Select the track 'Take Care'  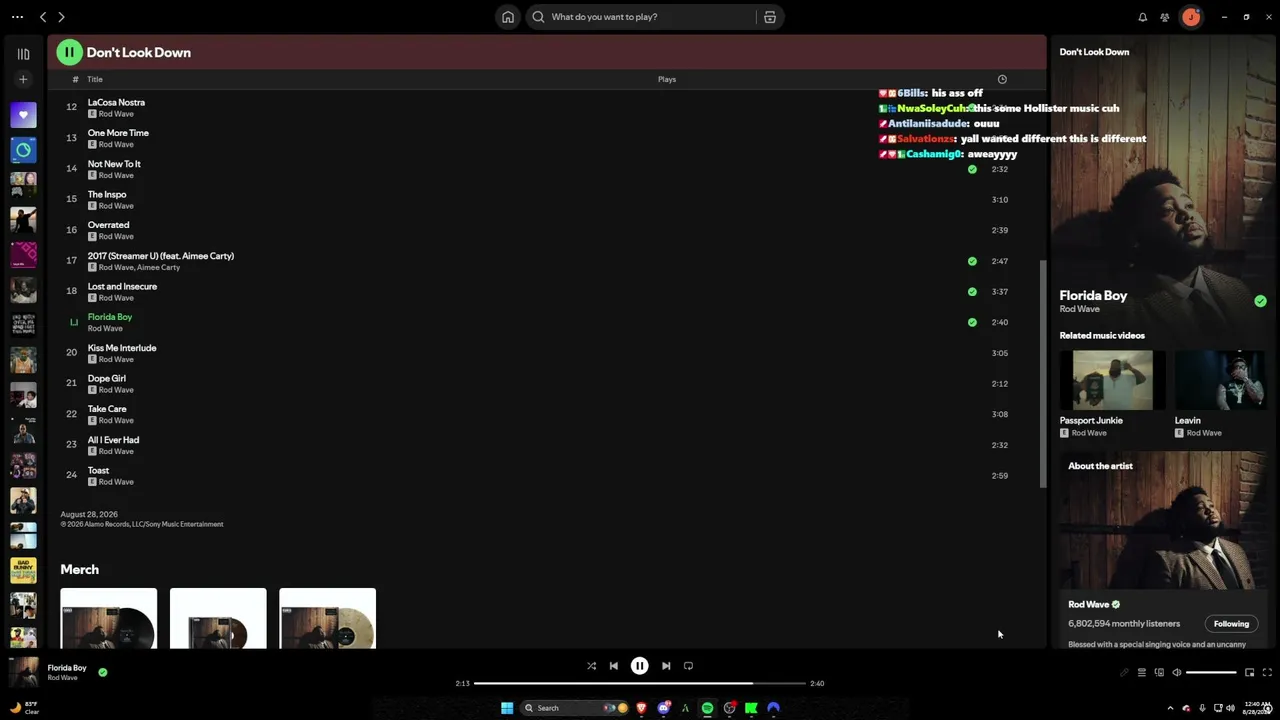107,409
